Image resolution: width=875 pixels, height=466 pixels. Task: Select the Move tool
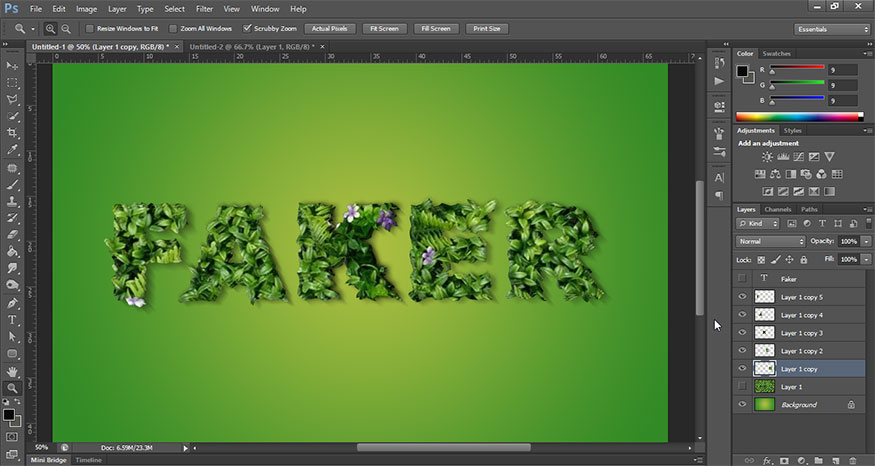[x=12, y=65]
